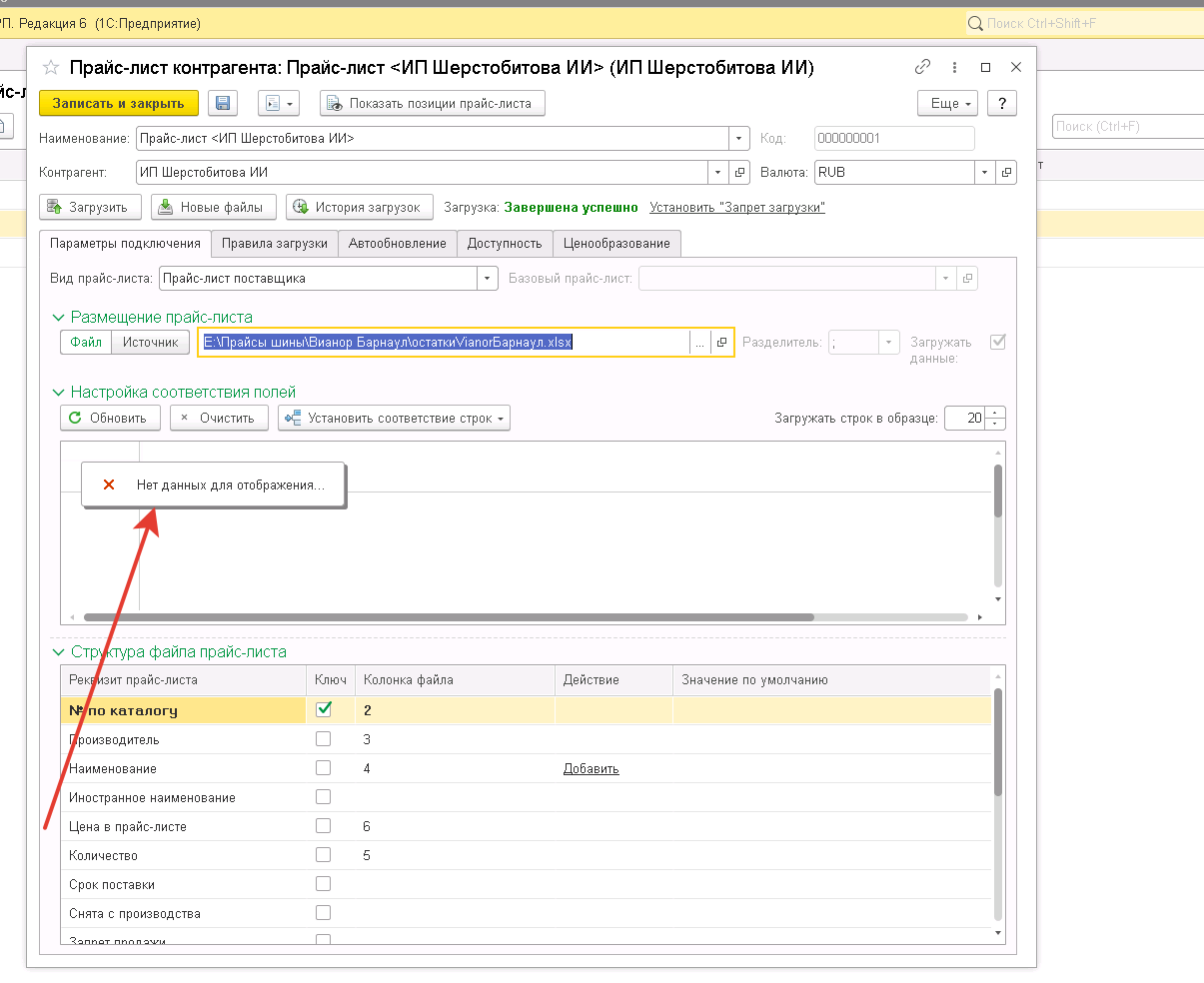Click the open icon beside Базовый прайс-лист

click(967, 279)
